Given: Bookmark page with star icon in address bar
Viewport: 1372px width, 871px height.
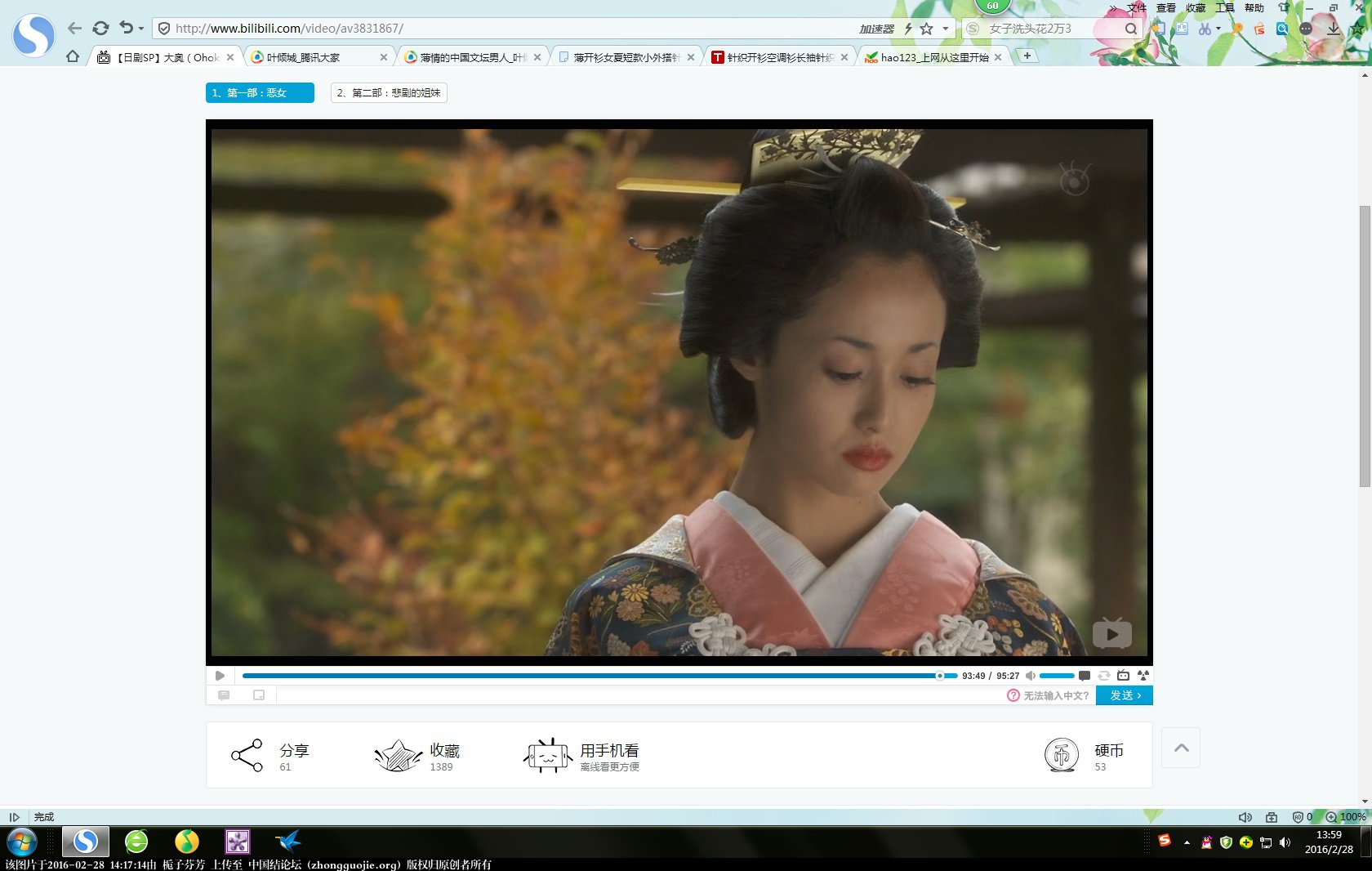Looking at the screenshot, I should click(x=926, y=29).
